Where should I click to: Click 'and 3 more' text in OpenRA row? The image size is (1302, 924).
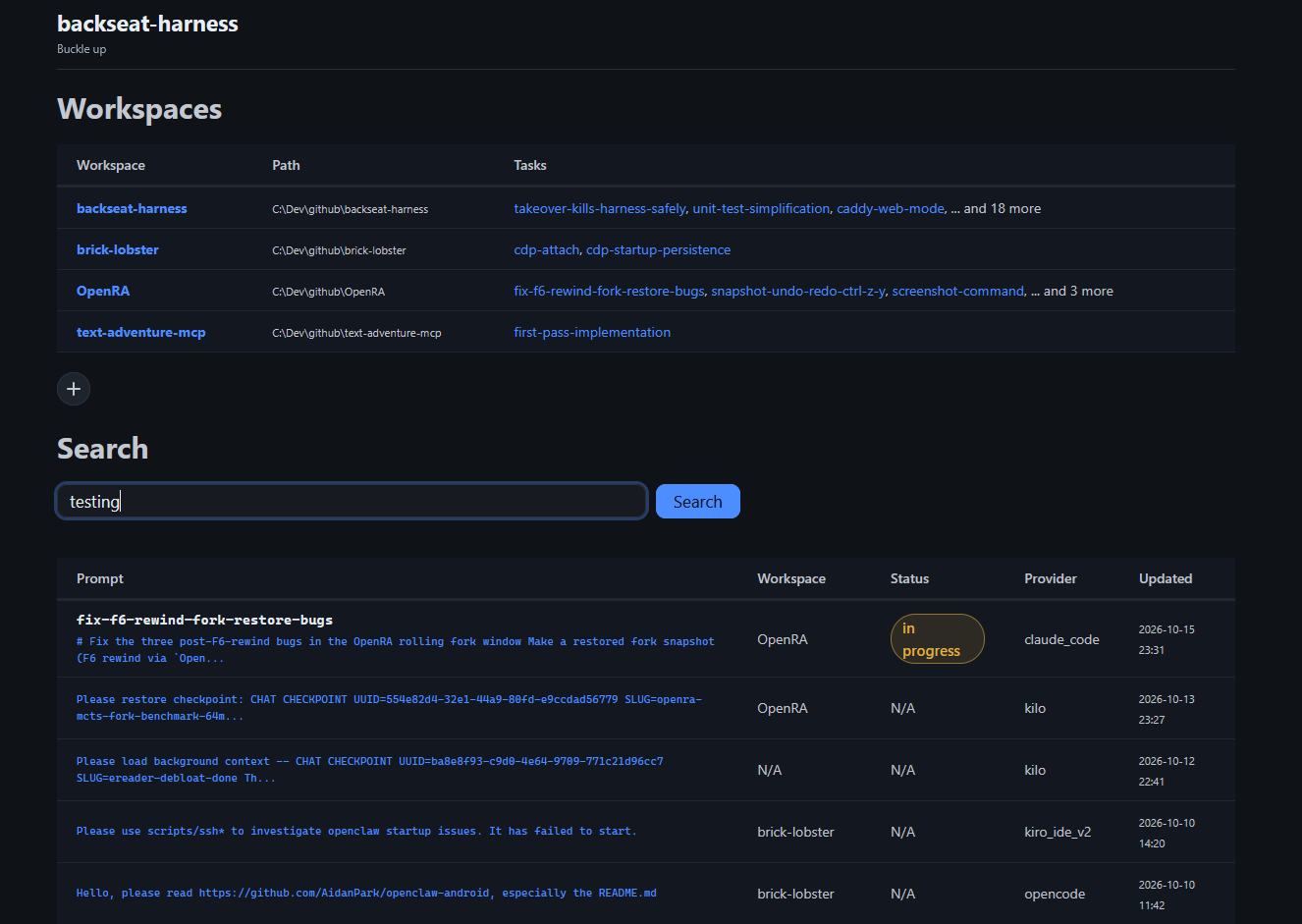click(x=1078, y=291)
